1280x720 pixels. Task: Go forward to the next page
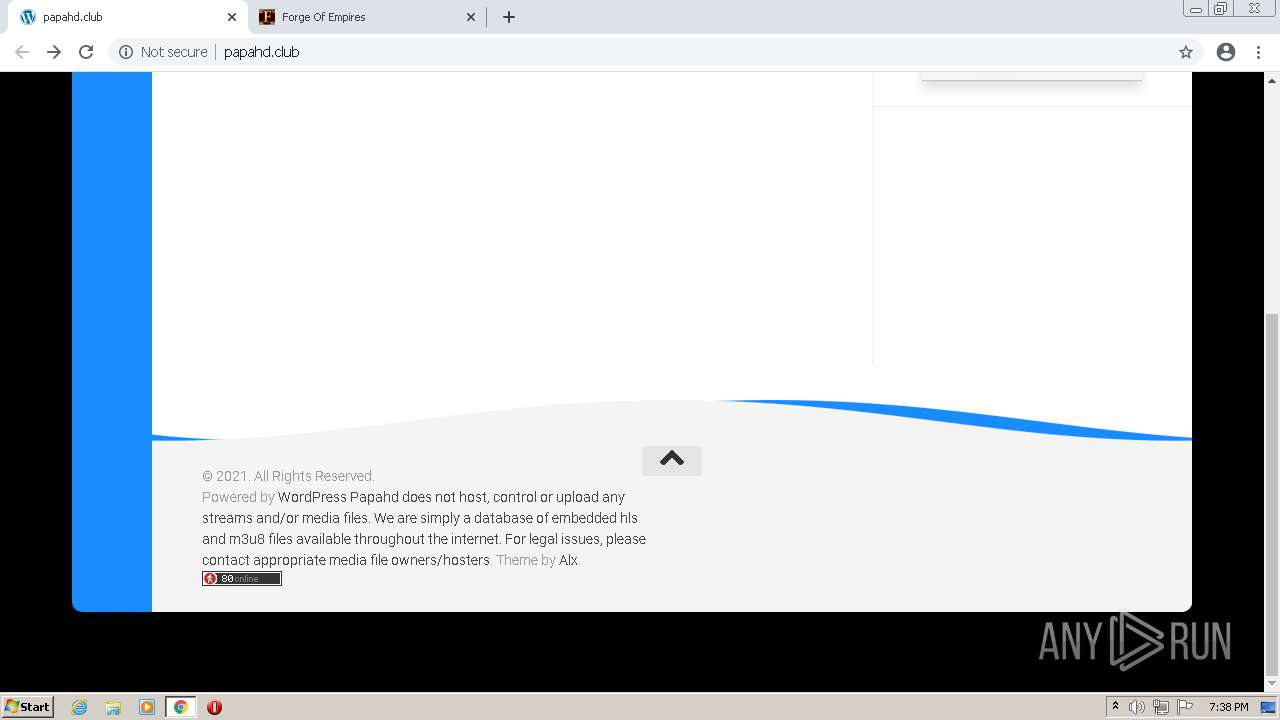[x=54, y=52]
